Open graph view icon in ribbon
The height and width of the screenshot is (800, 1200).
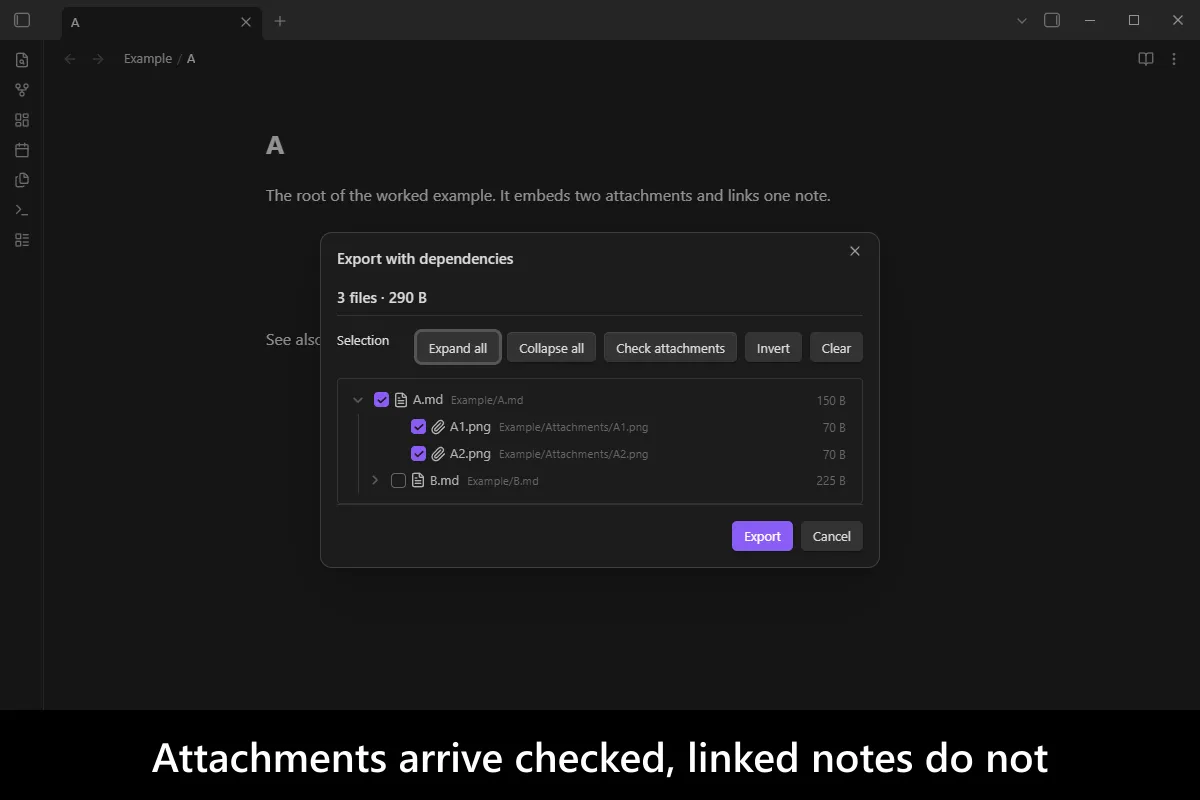click(22, 90)
